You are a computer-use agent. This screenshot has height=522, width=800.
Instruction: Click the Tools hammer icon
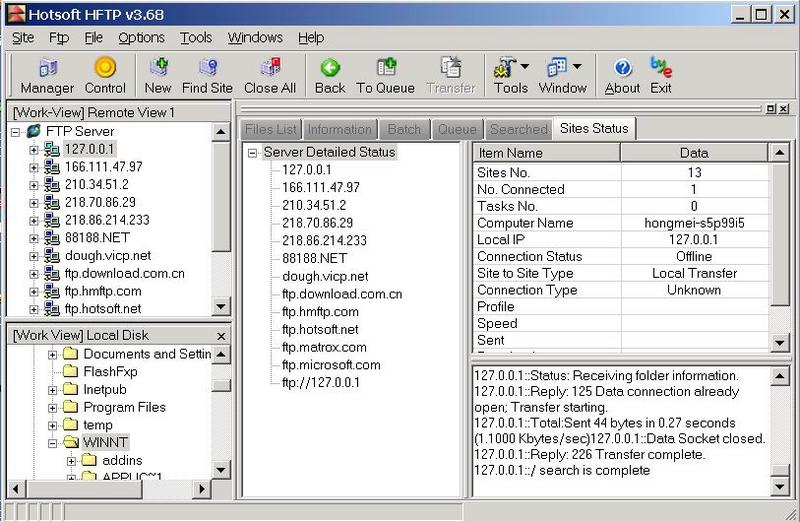(x=505, y=67)
